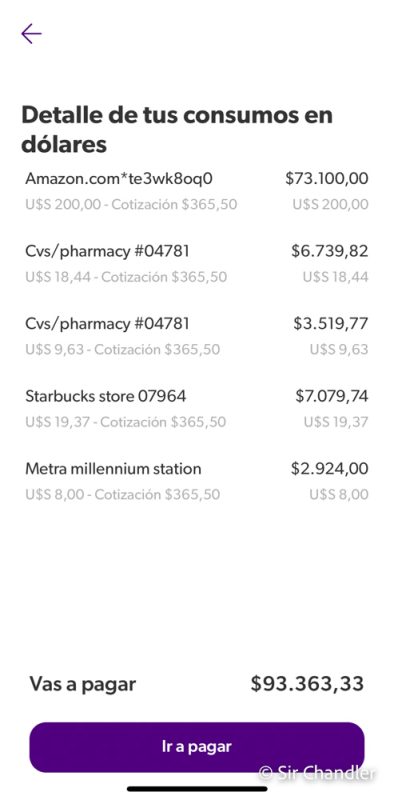
Task: Click the $3.519,77 pharmacy amount
Action: coord(331,323)
